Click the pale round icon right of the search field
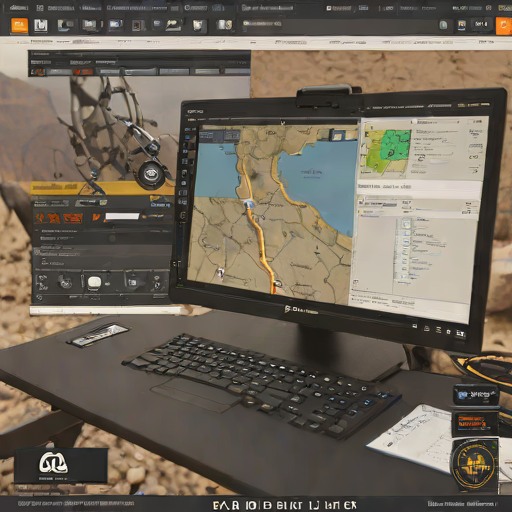512x512 pixels. click(x=443, y=25)
